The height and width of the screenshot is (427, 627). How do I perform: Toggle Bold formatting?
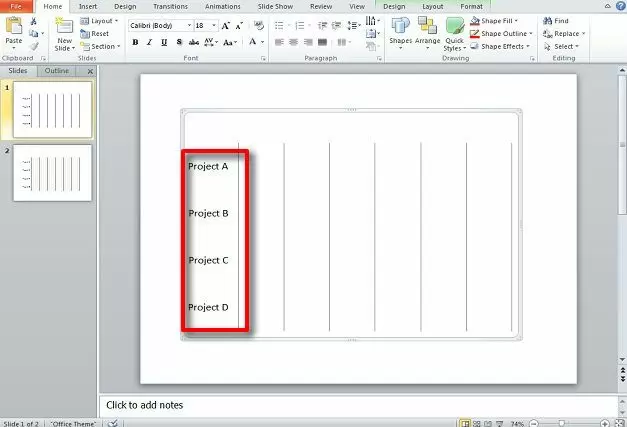click(135, 43)
